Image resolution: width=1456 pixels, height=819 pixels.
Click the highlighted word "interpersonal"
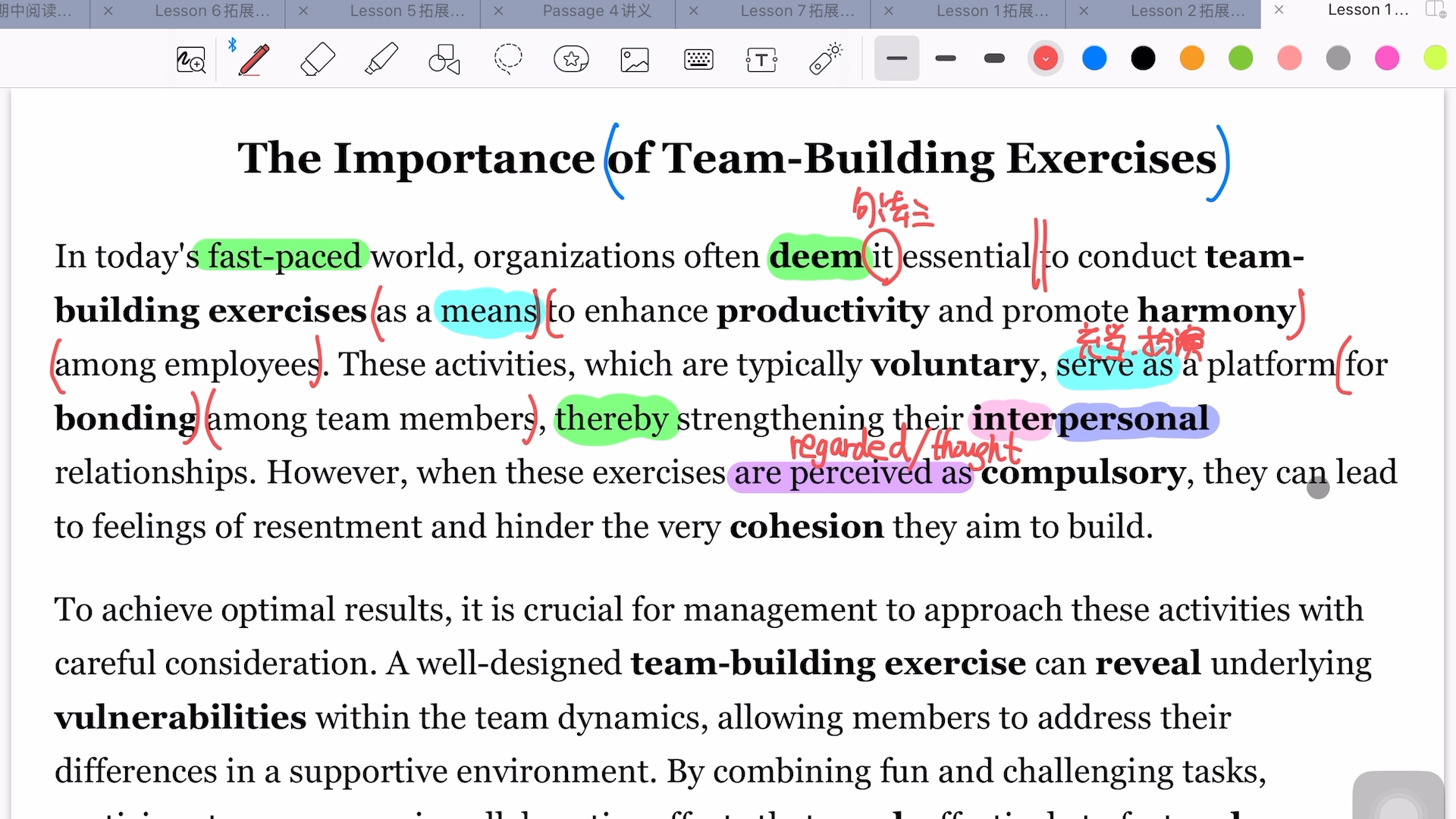(1091, 419)
